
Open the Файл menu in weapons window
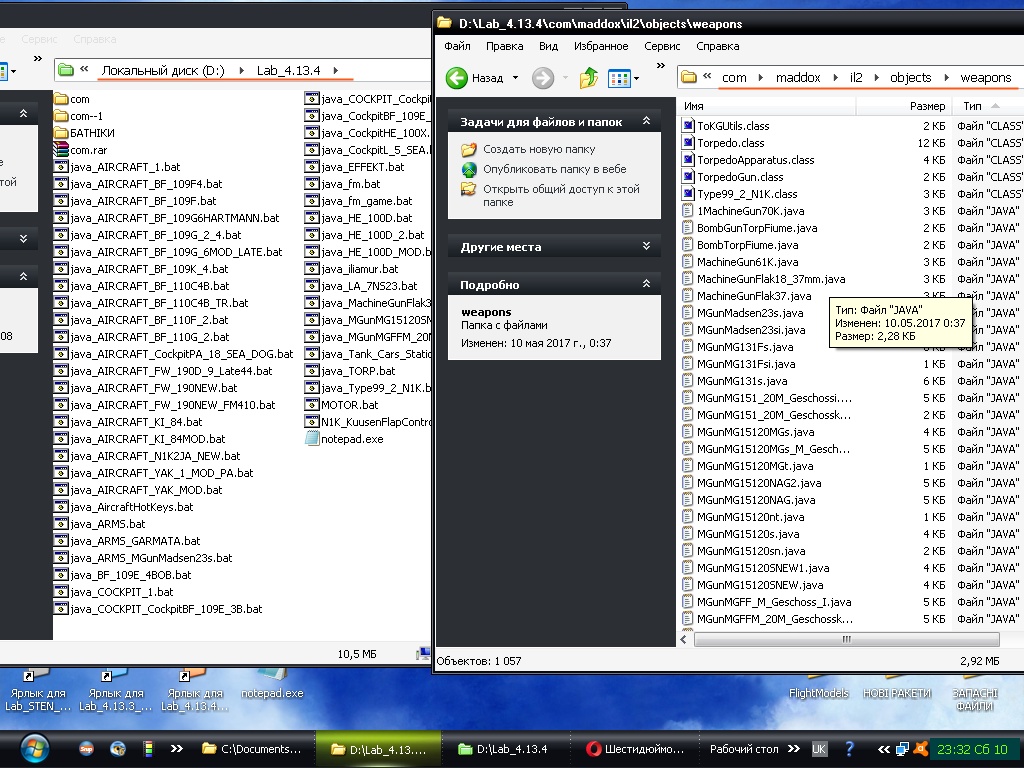[x=457, y=46]
